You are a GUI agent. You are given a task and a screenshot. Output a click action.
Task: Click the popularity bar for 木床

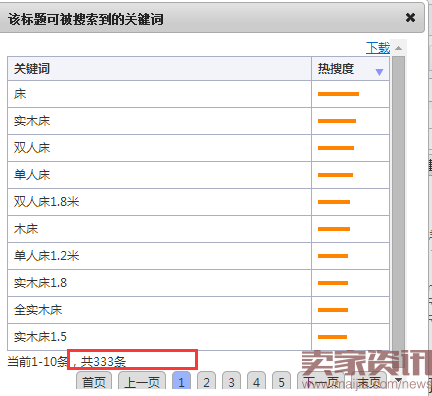pos(334,229)
